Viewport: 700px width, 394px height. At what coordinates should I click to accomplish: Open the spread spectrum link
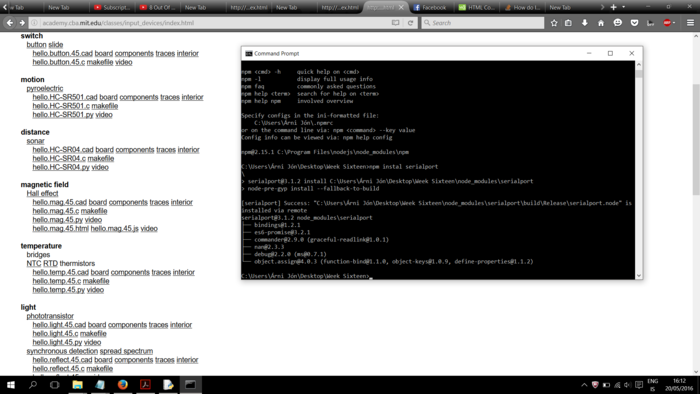[126, 351]
